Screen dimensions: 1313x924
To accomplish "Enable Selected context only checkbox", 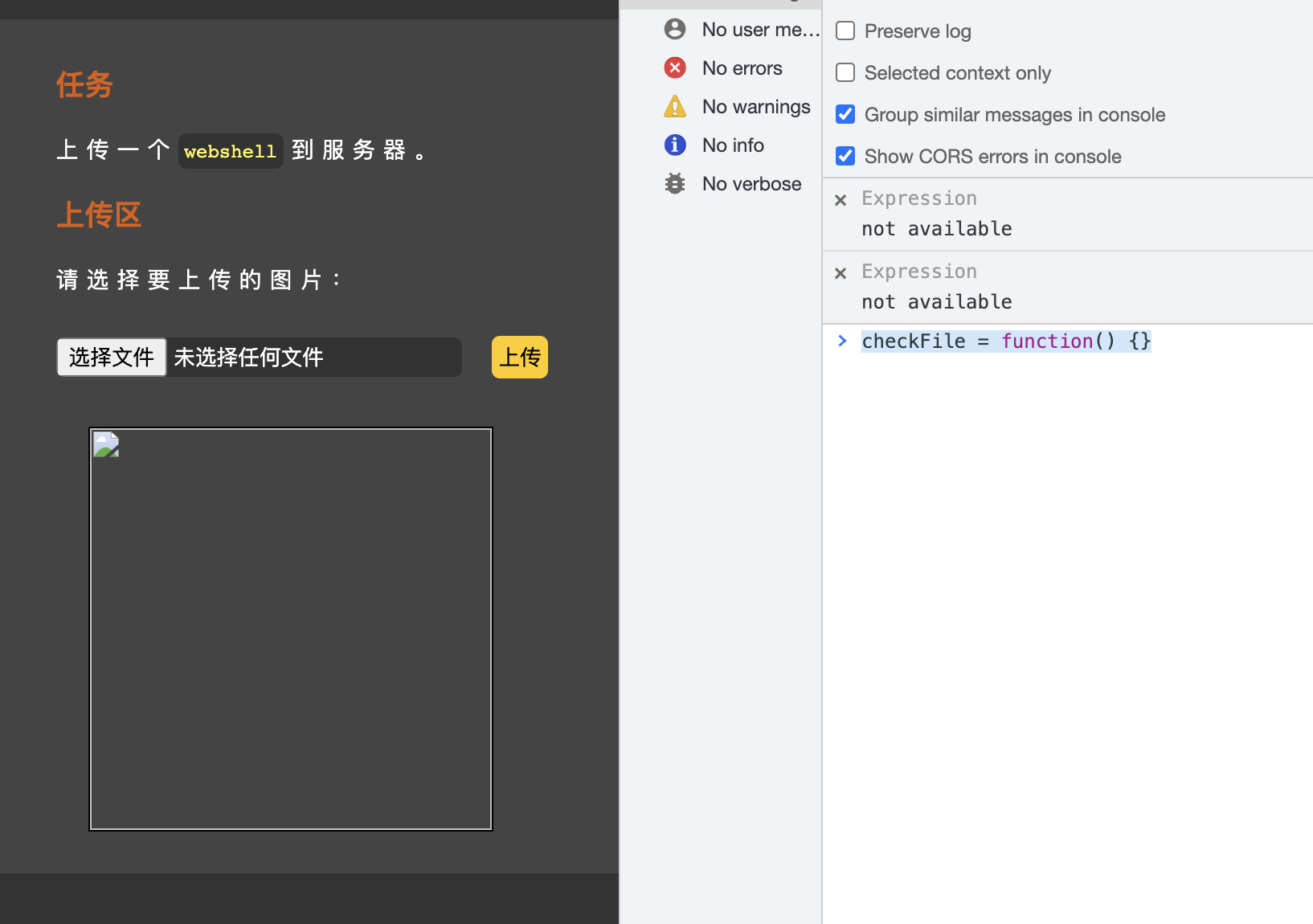I will (x=845, y=72).
